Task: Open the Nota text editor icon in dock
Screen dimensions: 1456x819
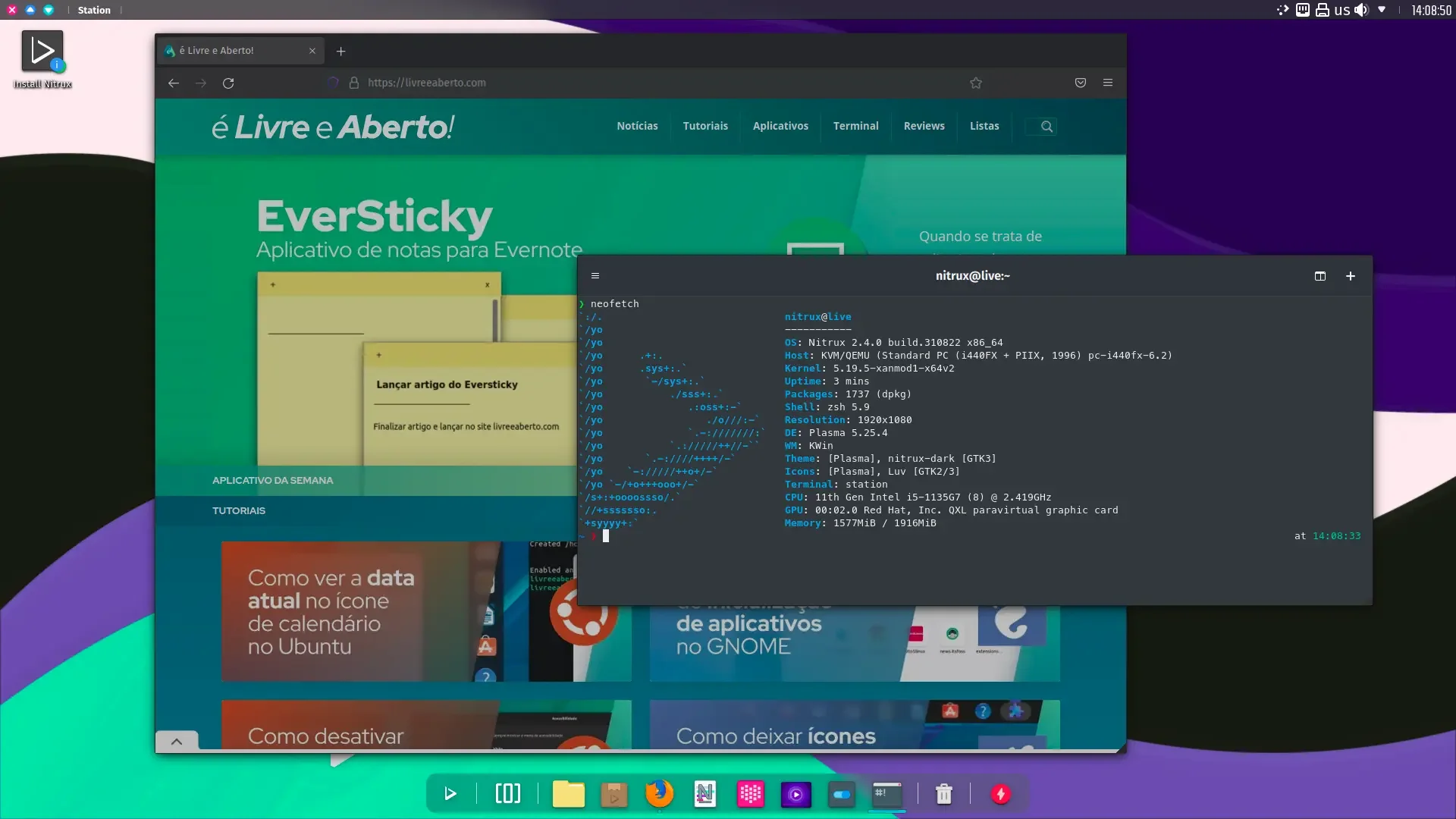Action: [705, 794]
